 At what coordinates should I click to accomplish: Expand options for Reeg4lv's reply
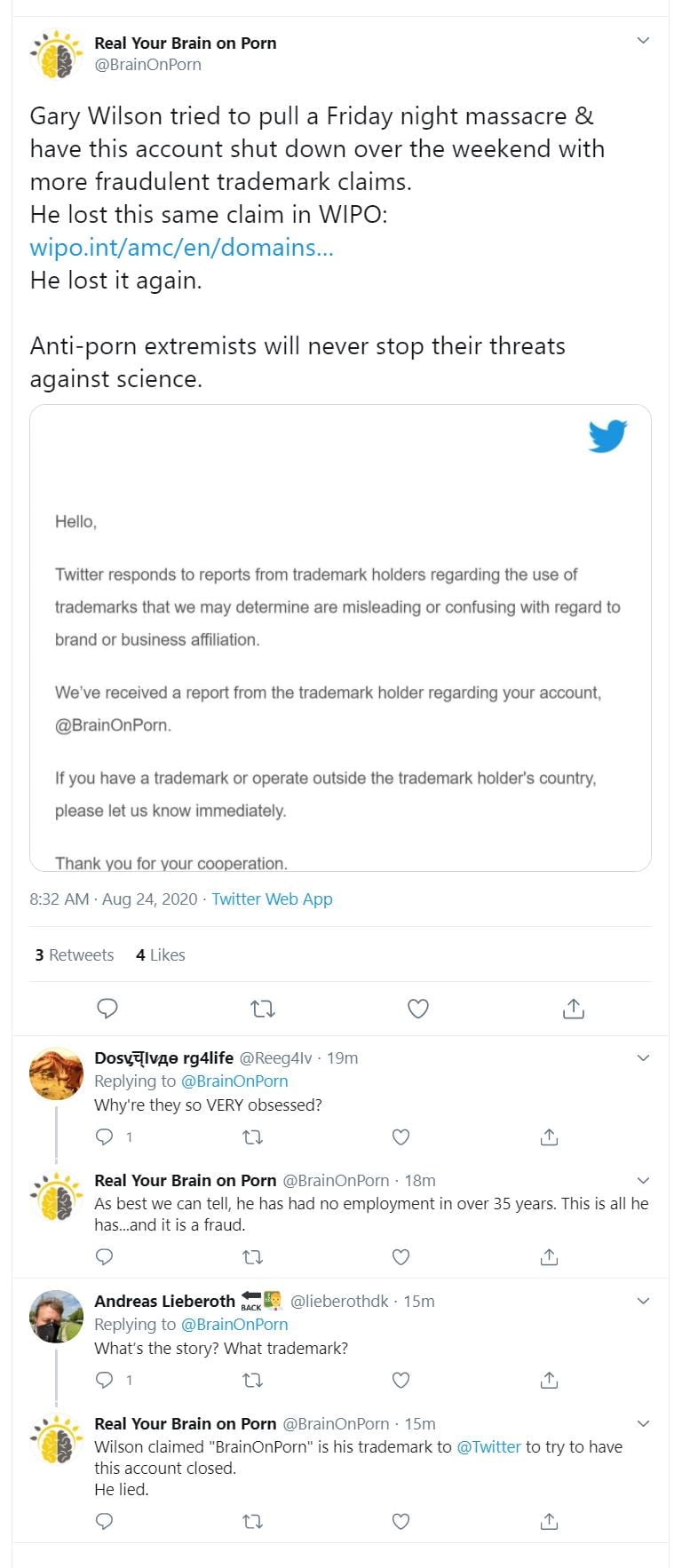[x=644, y=1057]
